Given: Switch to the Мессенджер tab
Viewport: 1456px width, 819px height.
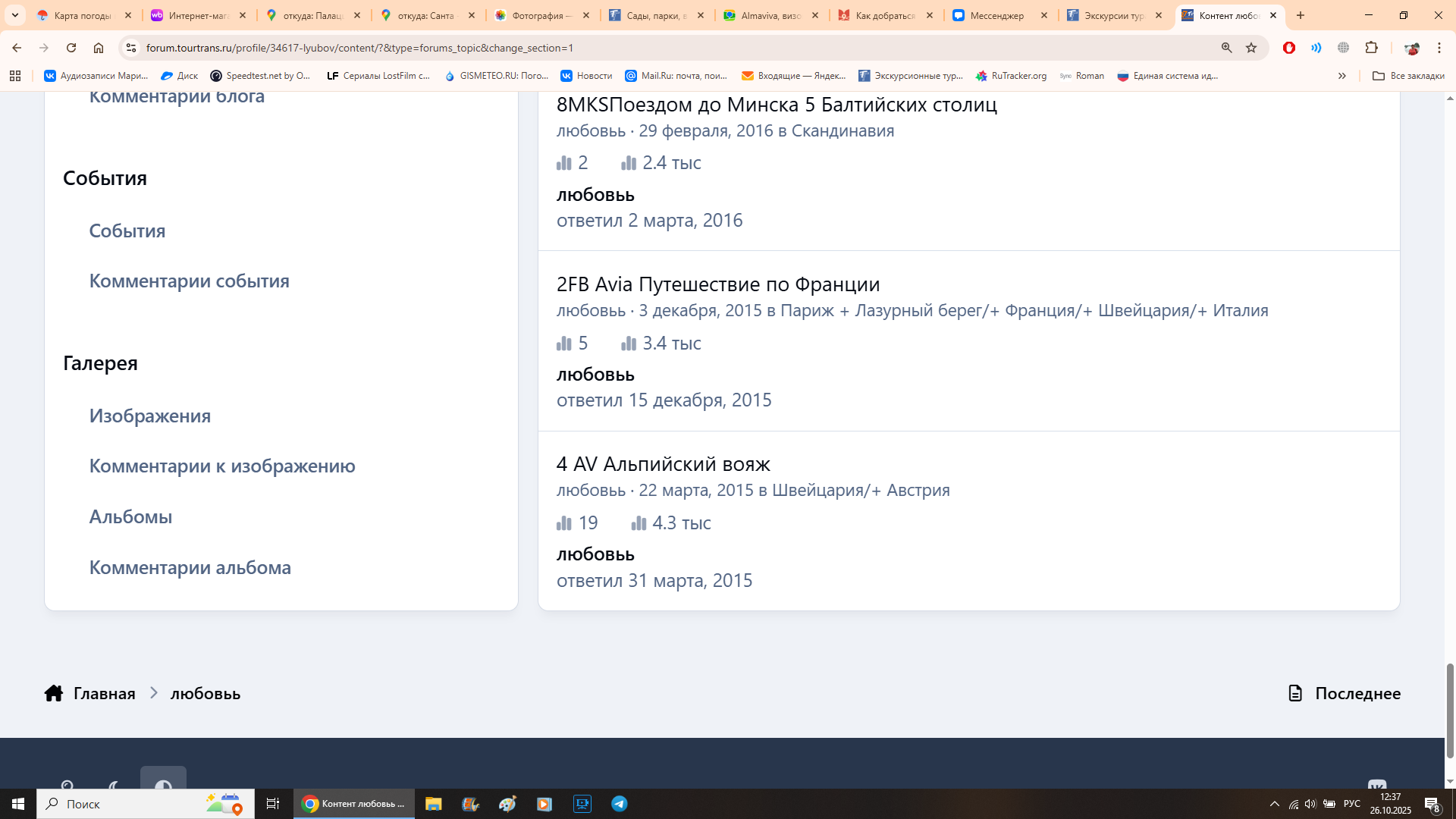Looking at the screenshot, I should coord(996,15).
